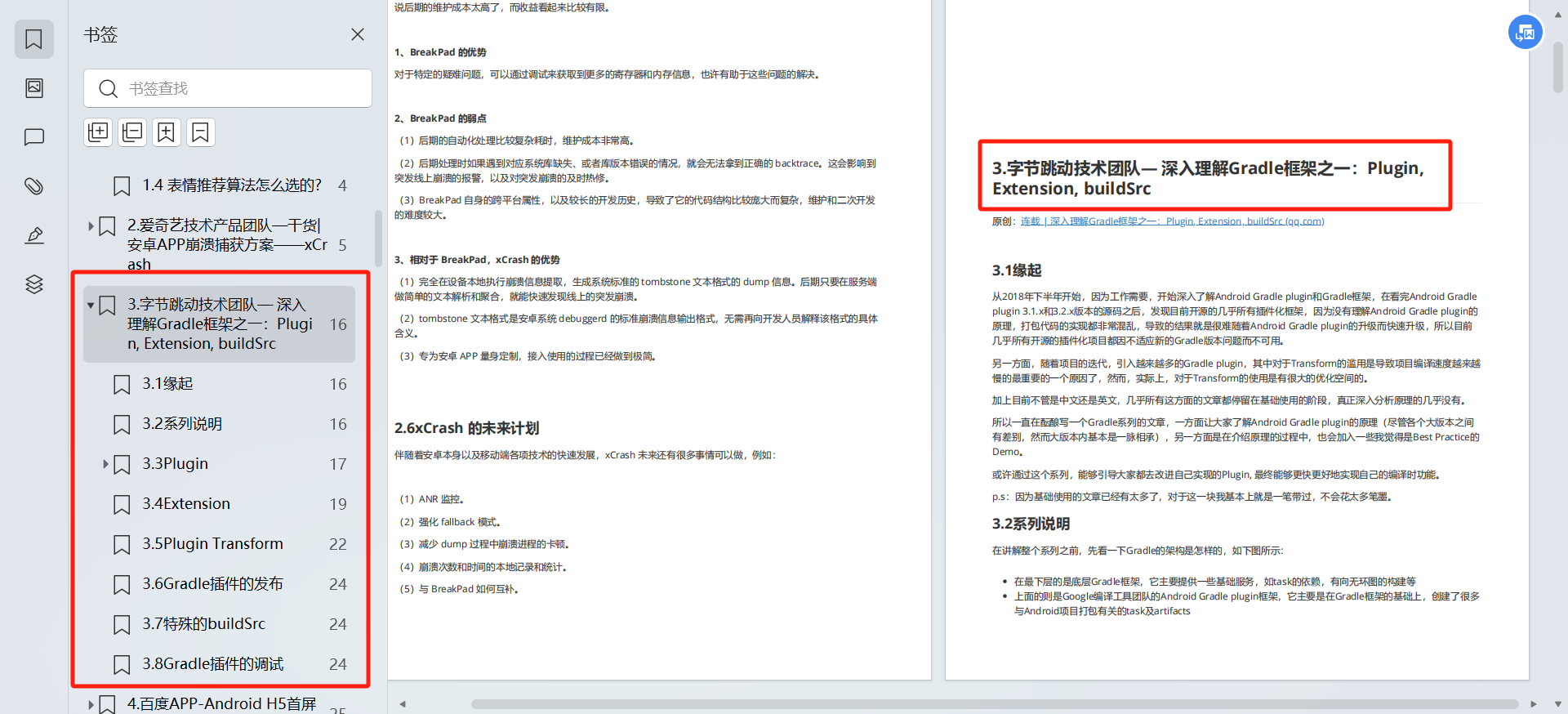
Task: Click list item (5) 与 BreakPad 如何互补。
Action: tap(459, 589)
